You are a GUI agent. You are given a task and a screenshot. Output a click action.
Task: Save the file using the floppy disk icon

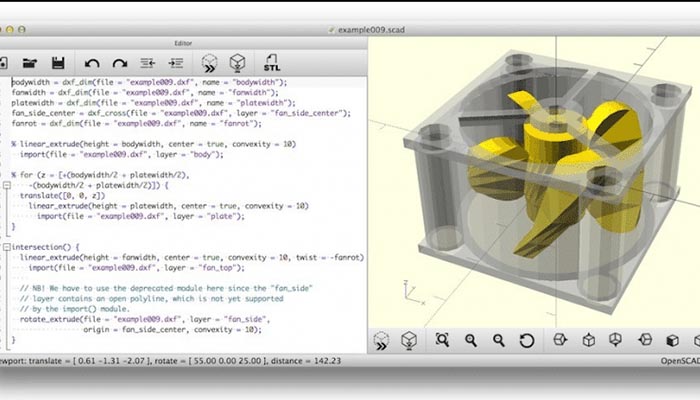point(58,62)
